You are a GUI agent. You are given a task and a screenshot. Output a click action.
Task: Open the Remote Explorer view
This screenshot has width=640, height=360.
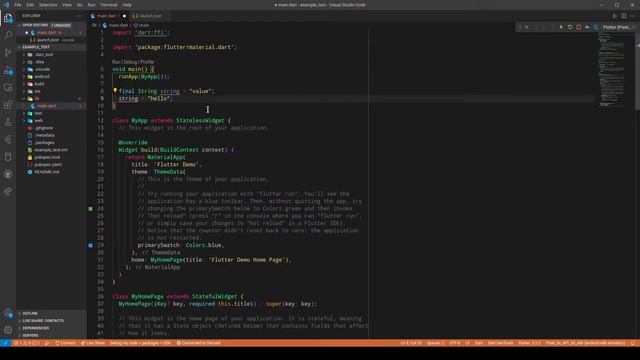click(8, 87)
